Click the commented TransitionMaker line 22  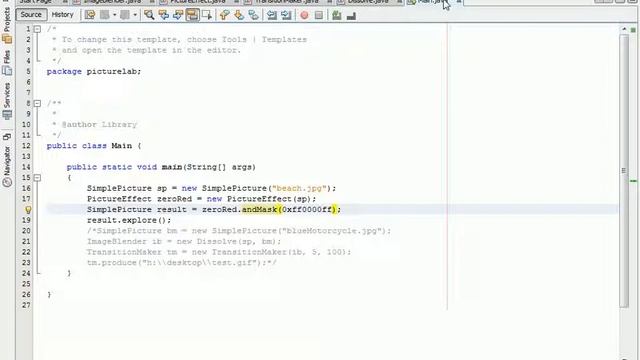tap(219, 252)
